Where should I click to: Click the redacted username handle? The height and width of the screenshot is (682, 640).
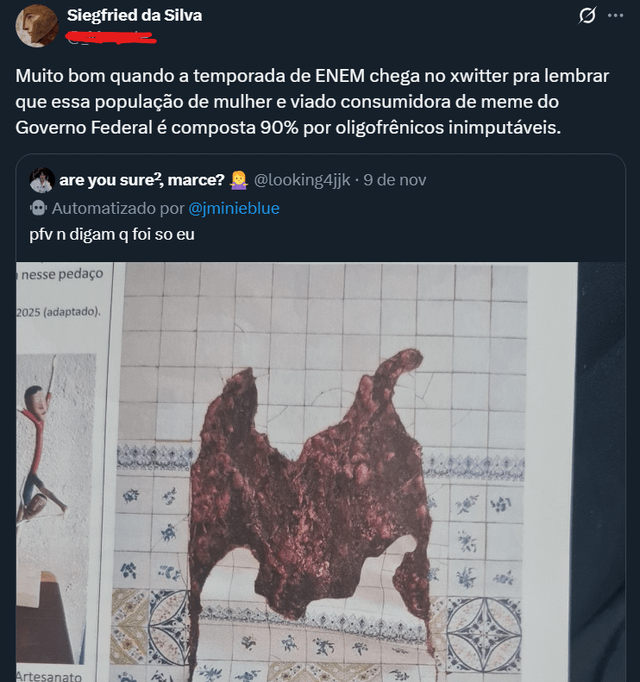pyautogui.click(x=111, y=38)
